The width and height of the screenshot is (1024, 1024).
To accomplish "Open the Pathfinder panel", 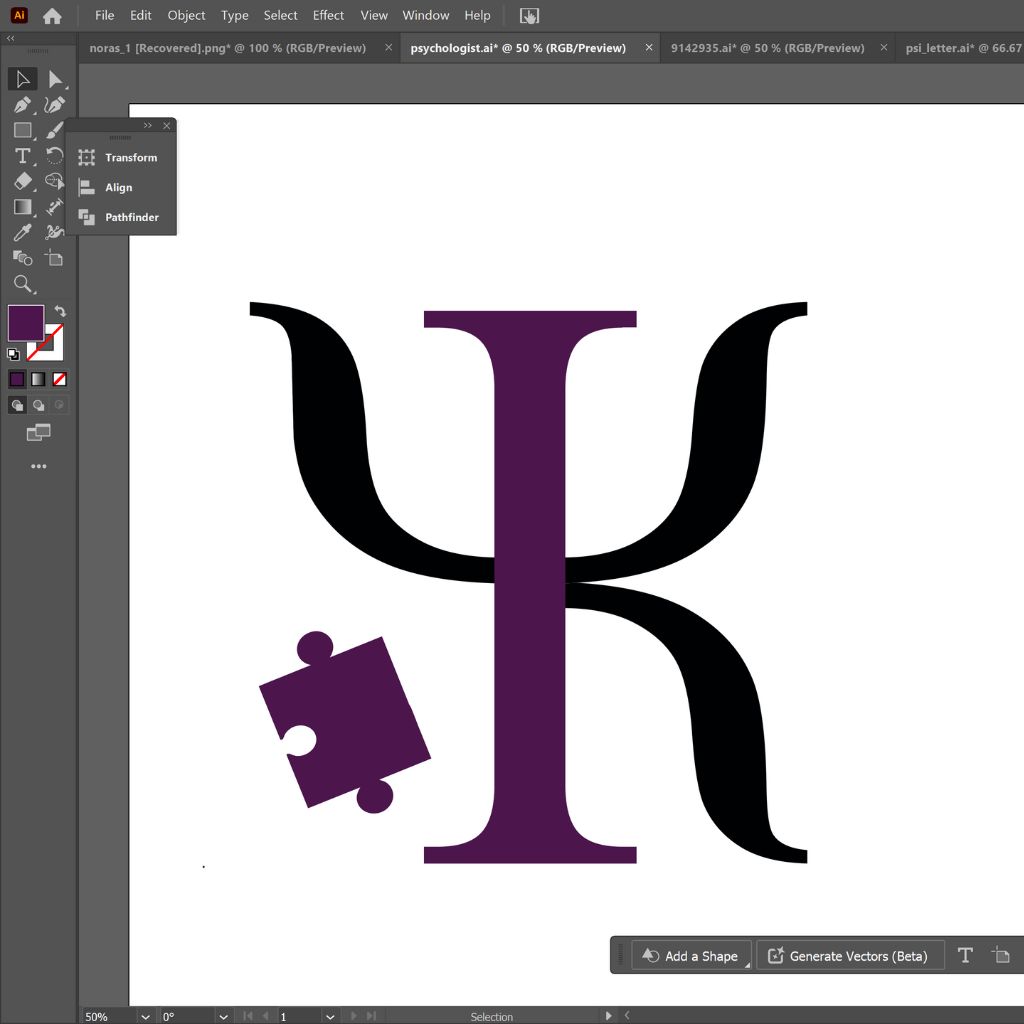I will click(x=131, y=217).
